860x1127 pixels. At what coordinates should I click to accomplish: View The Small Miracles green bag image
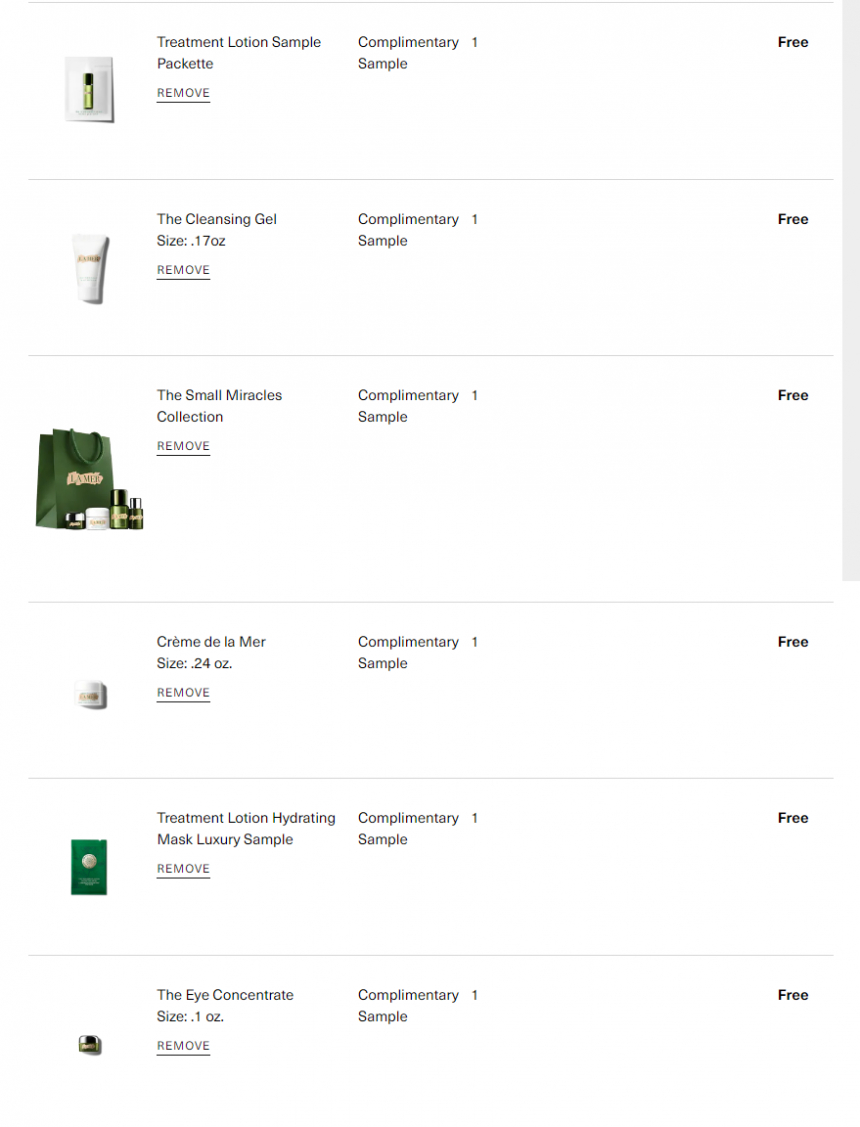point(89,479)
